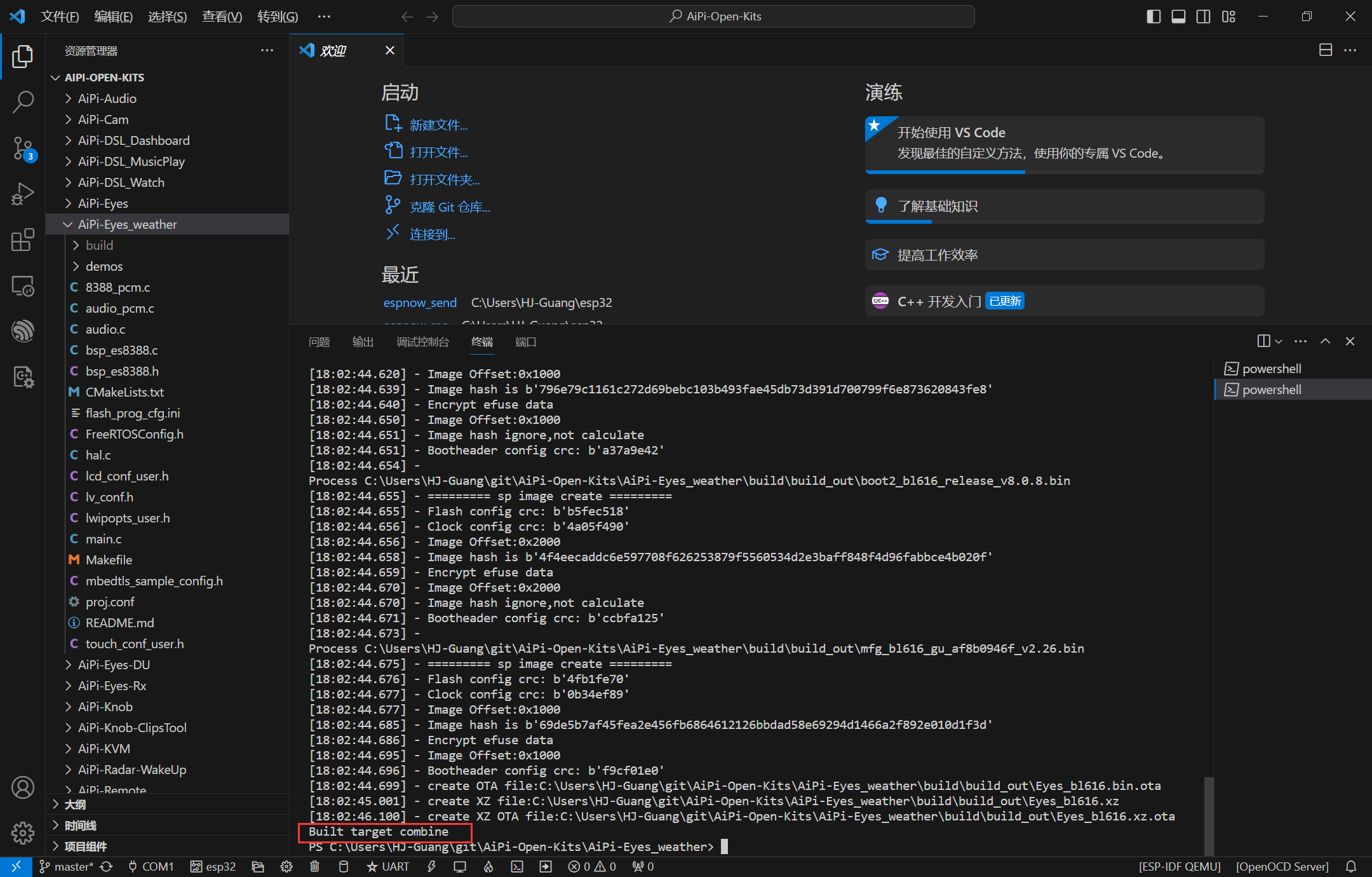Switch to the 端口 panel tab
Image resolution: width=1372 pixels, height=877 pixels.
(525, 342)
